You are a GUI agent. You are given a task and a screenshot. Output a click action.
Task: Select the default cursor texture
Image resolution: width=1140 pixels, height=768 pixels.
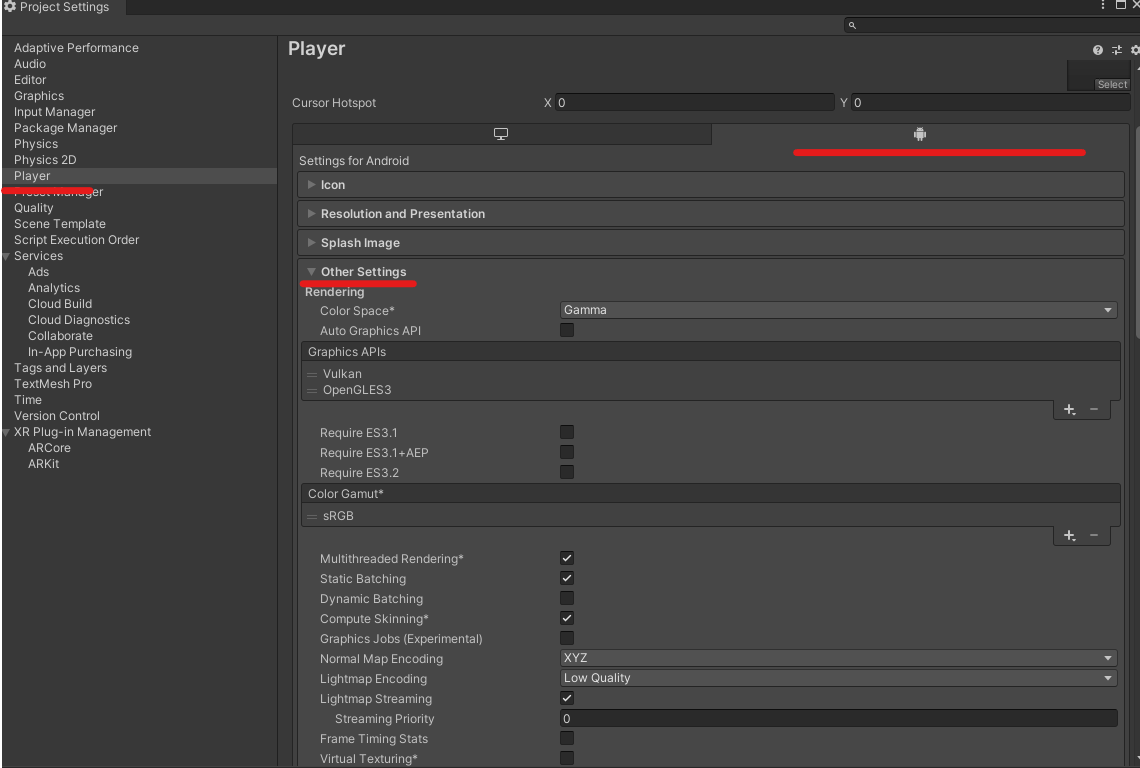pos(1112,84)
